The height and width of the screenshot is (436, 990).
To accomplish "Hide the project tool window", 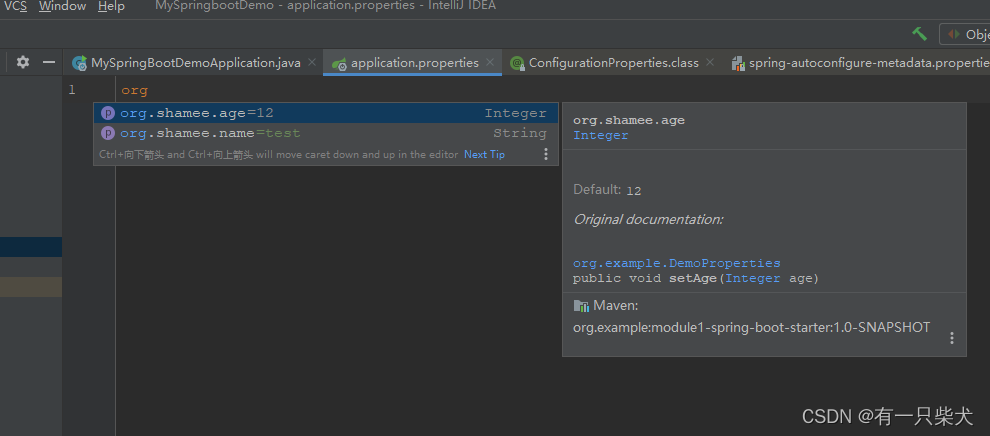I will tap(49, 62).
